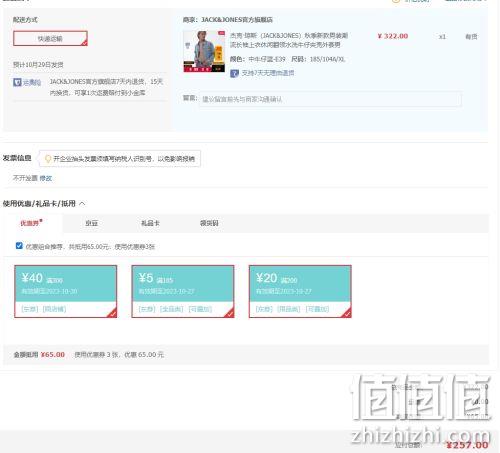The width and height of the screenshot is (500, 453).
Task: Deselect the ¥20 coupon card
Action: [300, 291]
